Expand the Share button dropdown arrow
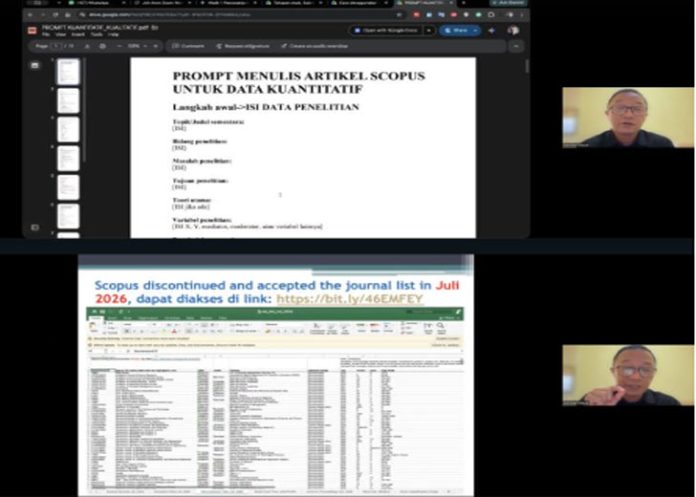This screenshot has width=696, height=497. [x=476, y=30]
